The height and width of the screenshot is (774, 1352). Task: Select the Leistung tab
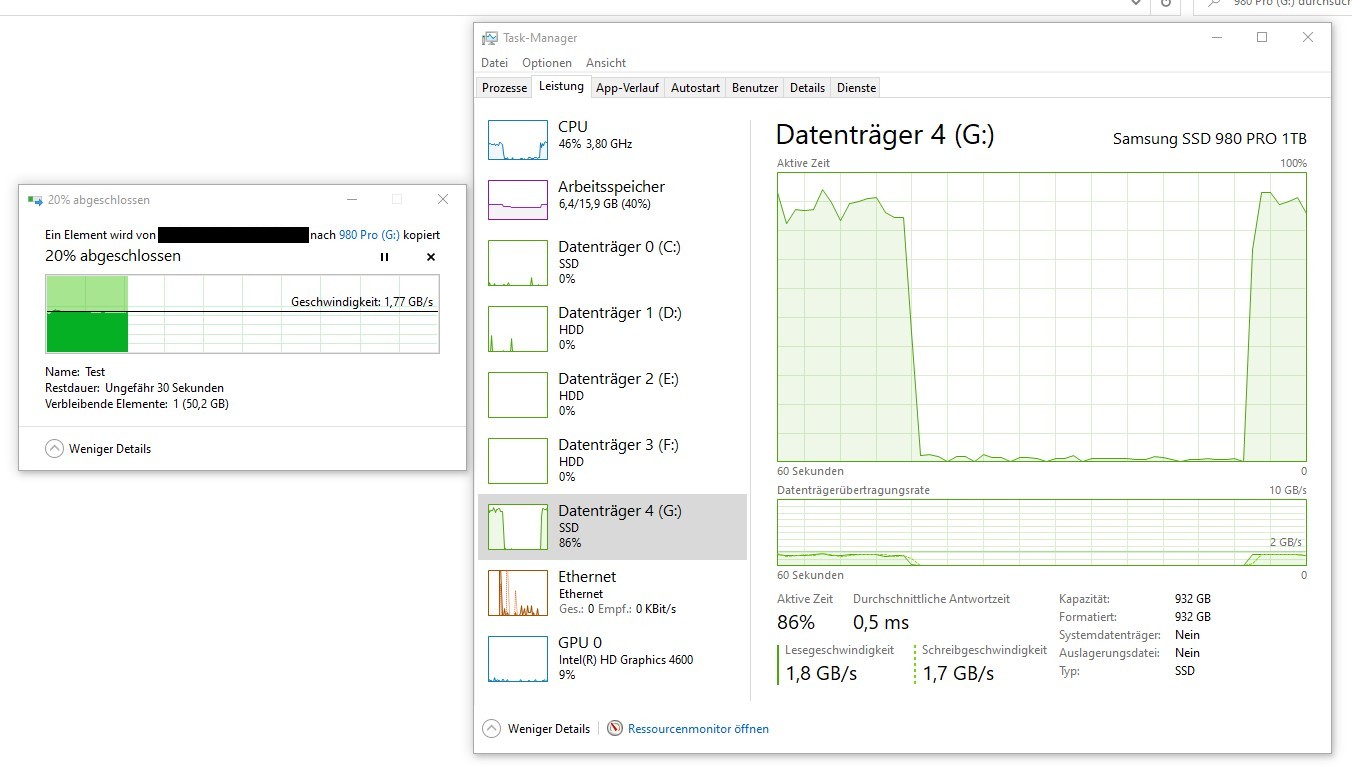coord(561,86)
